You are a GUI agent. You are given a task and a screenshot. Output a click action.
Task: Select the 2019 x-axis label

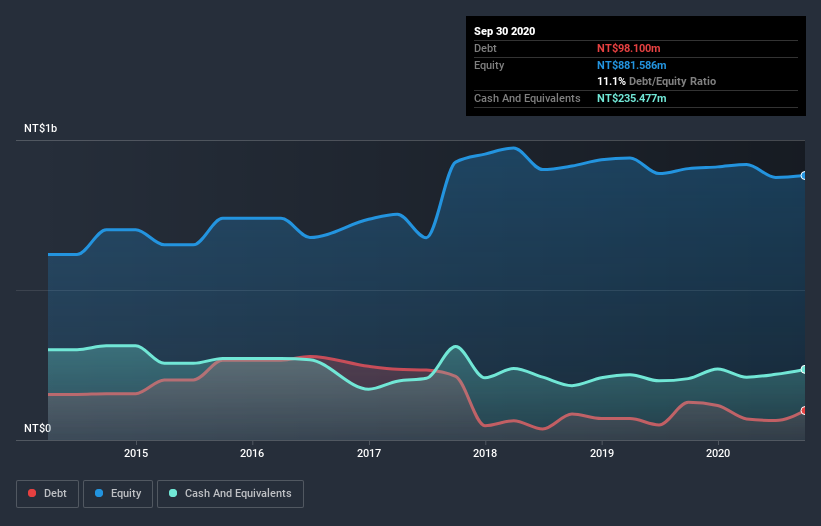click(x=602, y=453)
